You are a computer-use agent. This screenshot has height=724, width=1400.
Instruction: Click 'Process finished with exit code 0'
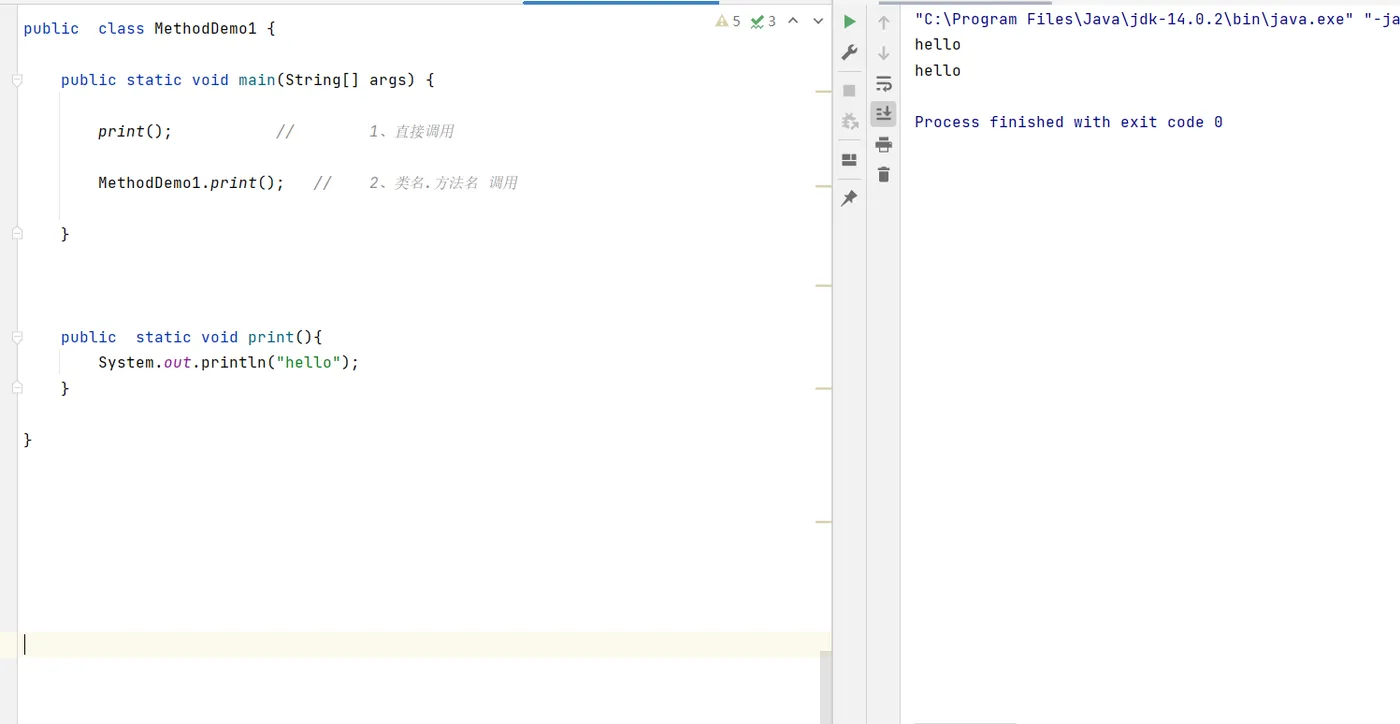(x=1068, y=122)
